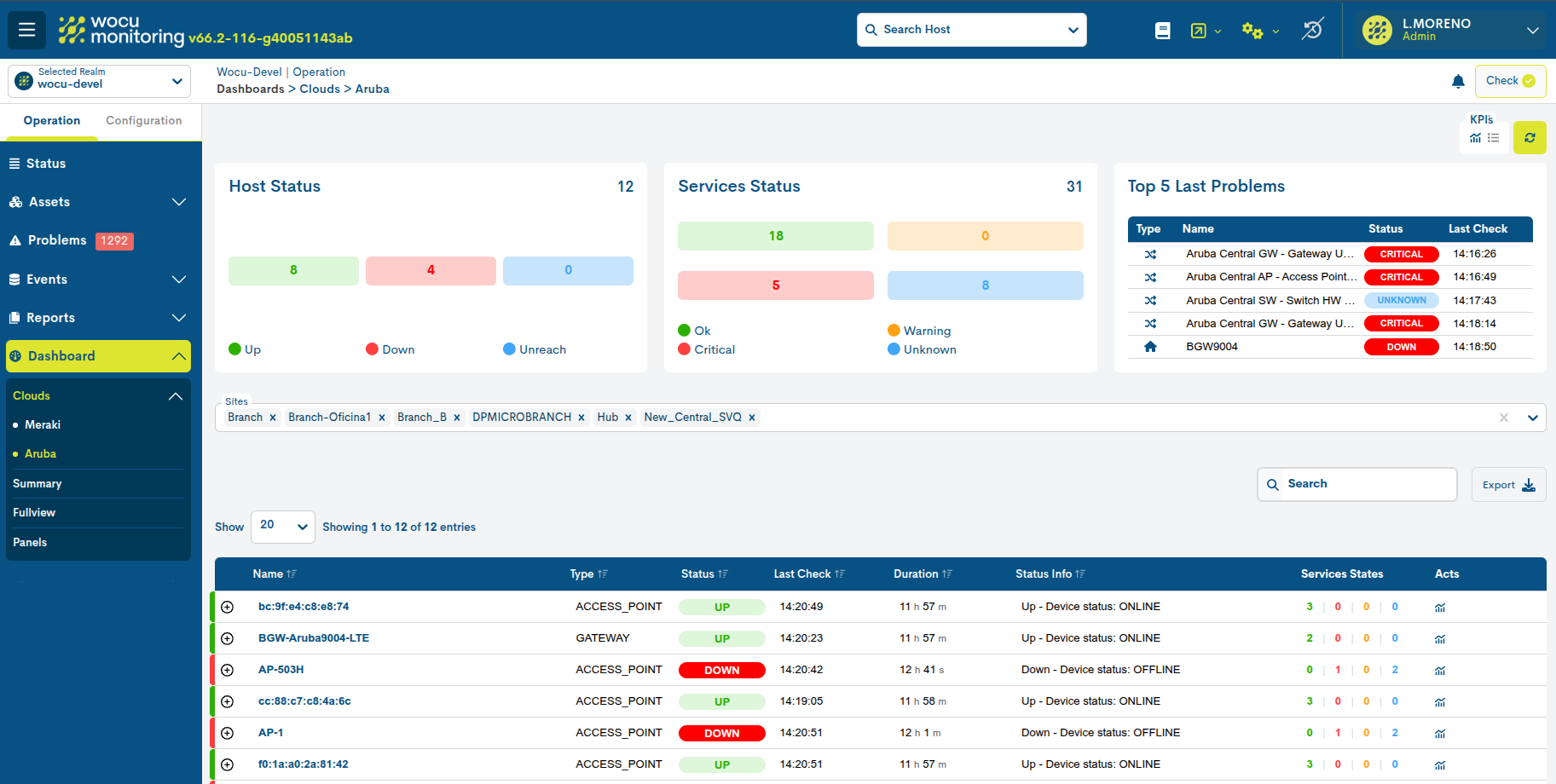This screenshot has height=784, width=1556.
Task: Expand the bc:9f:e4:c8:e8:74 row details
Action: [227, 607]
